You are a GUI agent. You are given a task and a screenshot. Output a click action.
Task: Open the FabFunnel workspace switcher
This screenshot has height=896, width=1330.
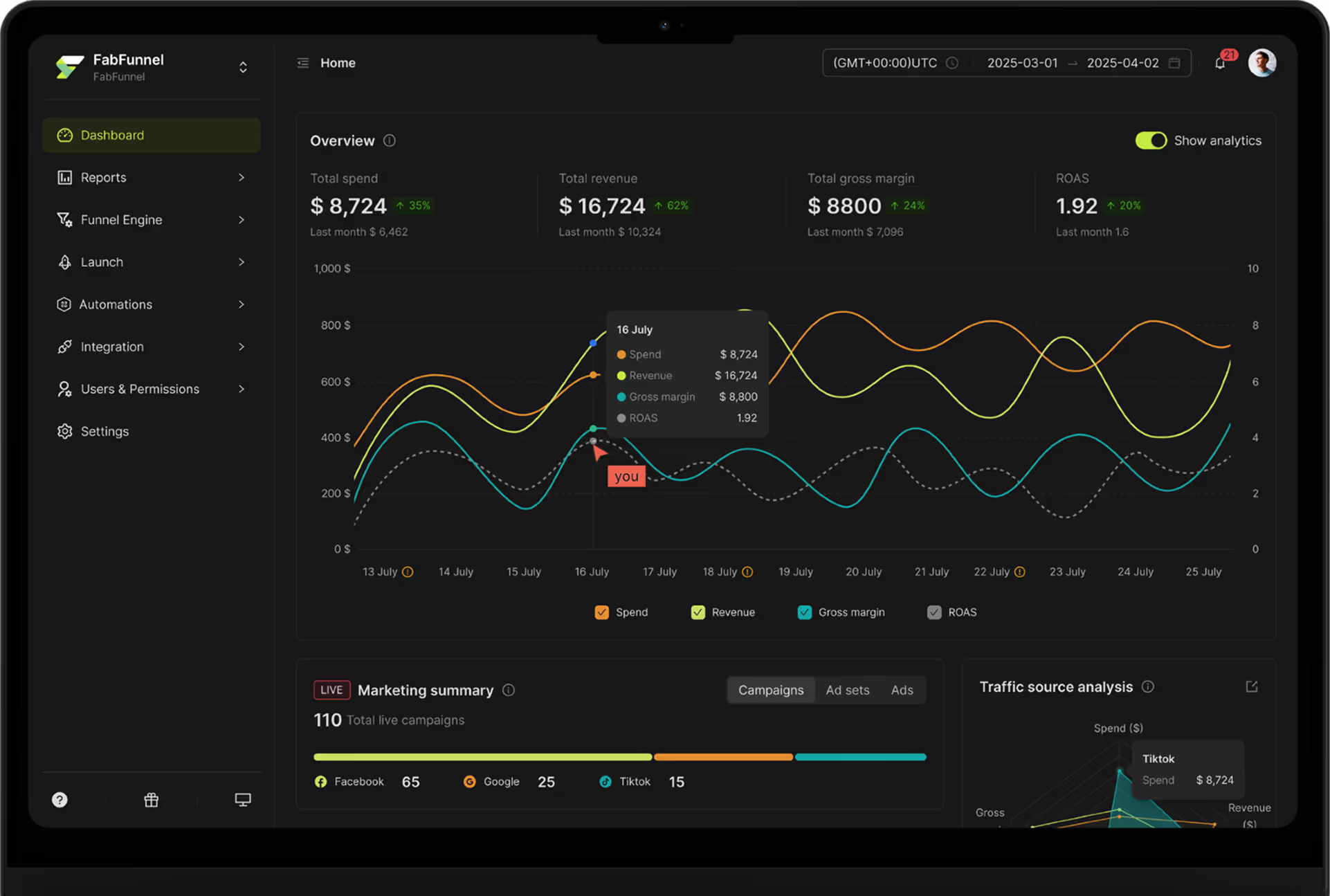point(243,67)
